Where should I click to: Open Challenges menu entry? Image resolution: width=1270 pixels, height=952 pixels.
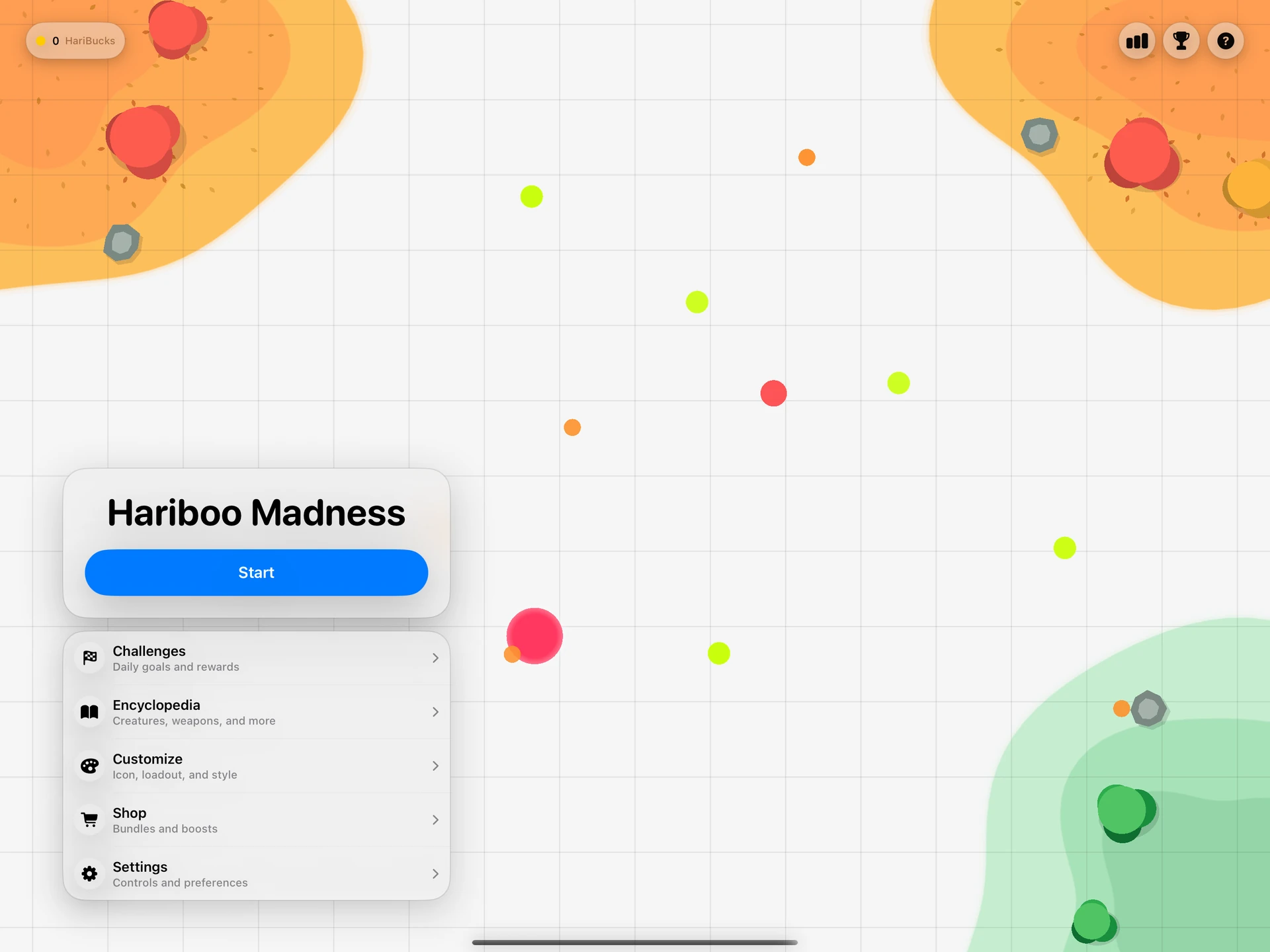(x=257, y=658)
